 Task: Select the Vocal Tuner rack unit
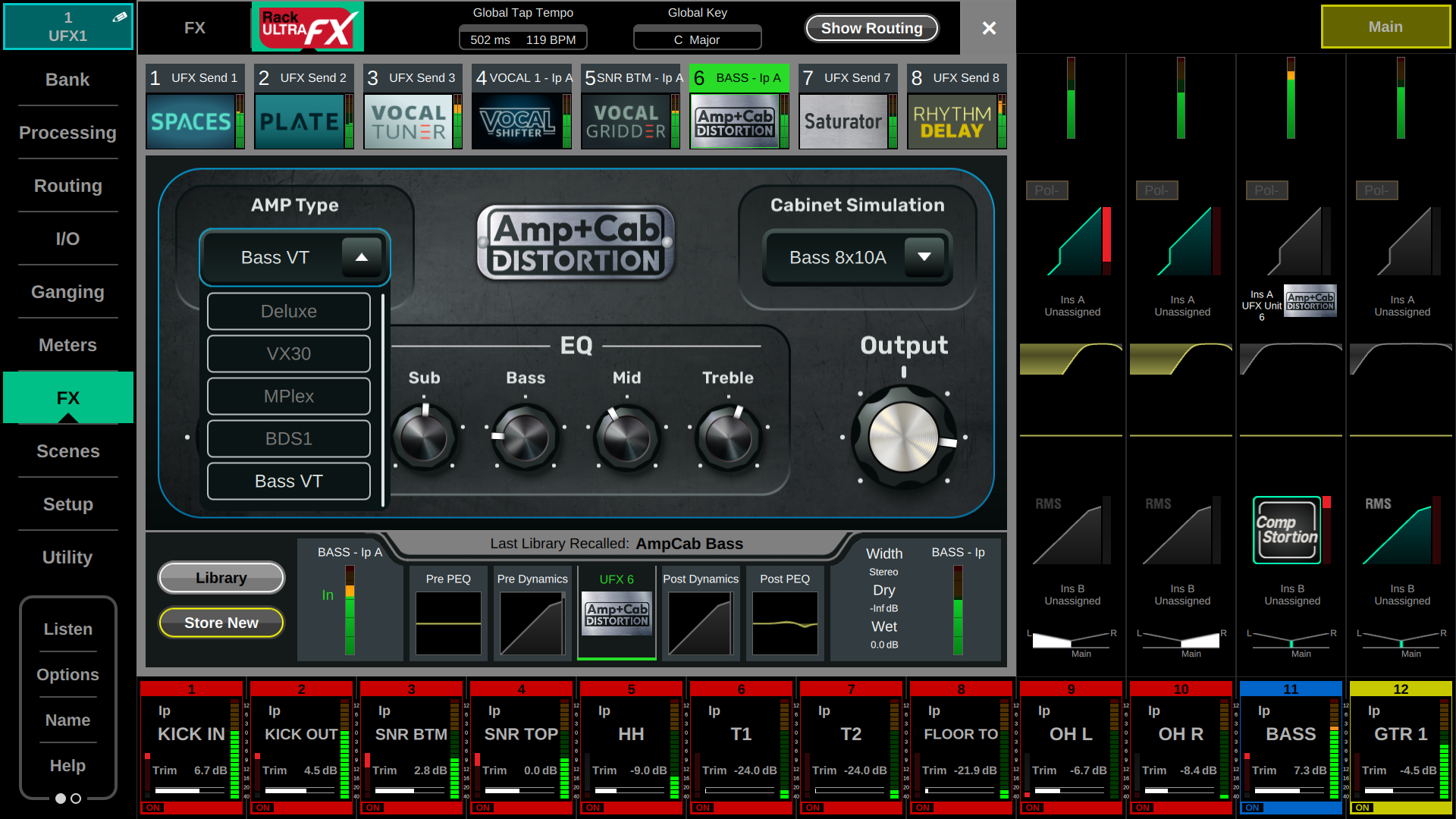pyautogui.click(x=408, y=121)
